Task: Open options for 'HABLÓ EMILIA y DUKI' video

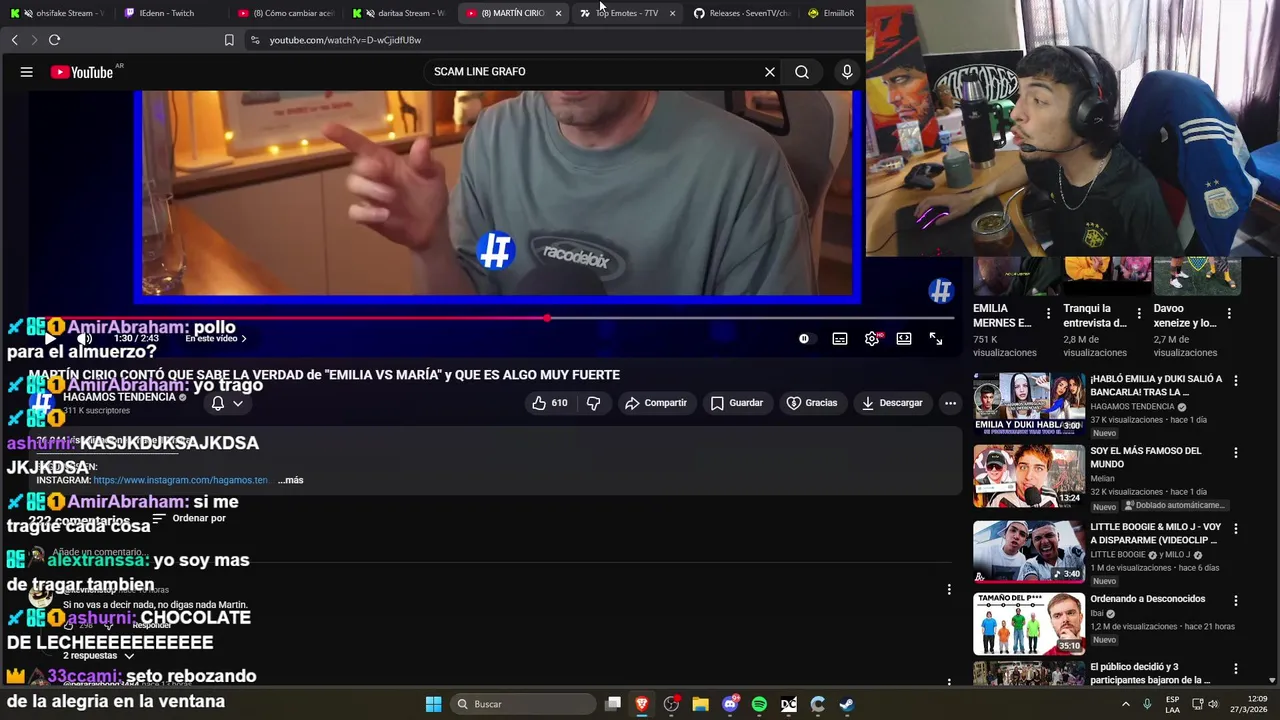Action: [x=1236, y=381]
